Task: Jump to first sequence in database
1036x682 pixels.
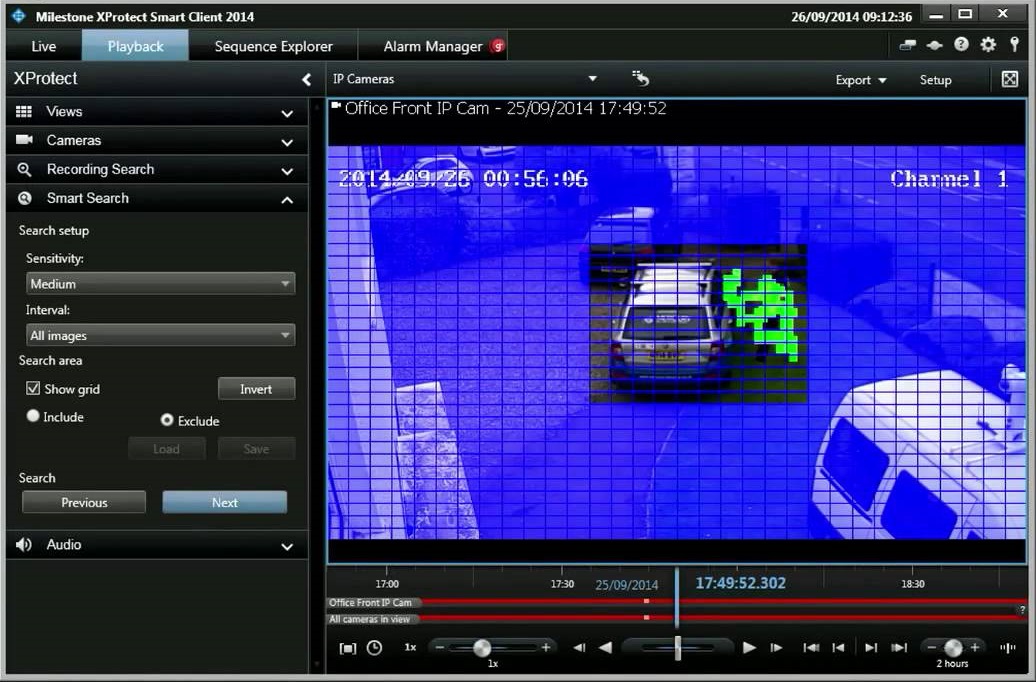Action: pyautogui.click(x=811, y=648)
